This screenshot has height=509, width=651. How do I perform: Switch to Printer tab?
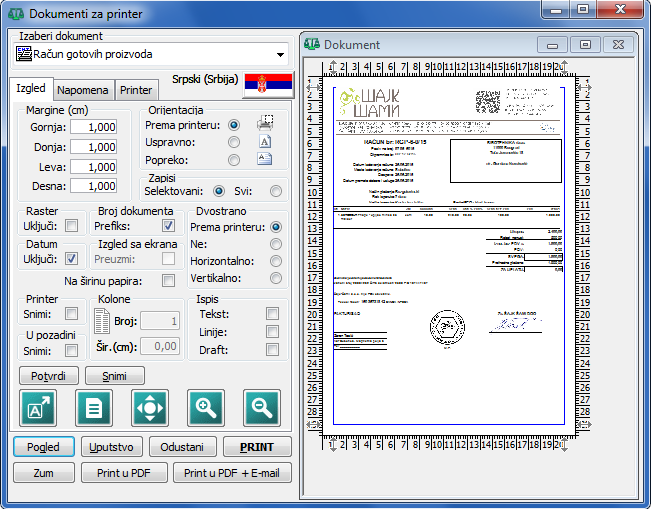(x=136, y=90)
